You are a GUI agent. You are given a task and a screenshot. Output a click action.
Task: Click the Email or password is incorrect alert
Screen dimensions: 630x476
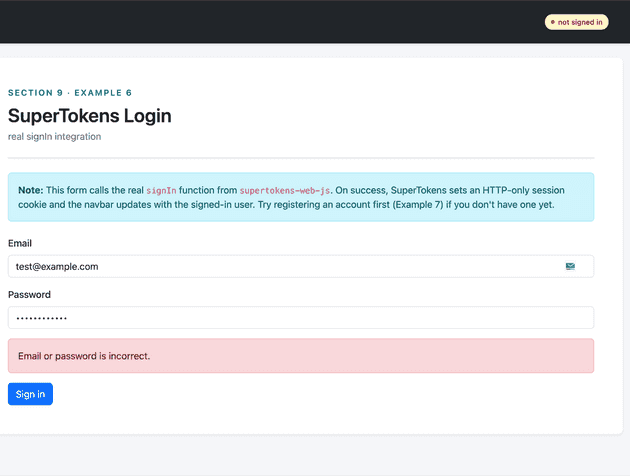[x=301, y=356]
